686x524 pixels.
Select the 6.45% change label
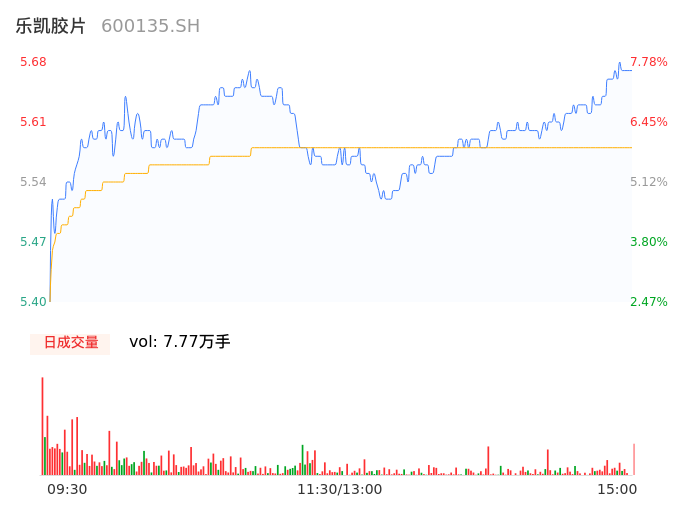point(649,122)
